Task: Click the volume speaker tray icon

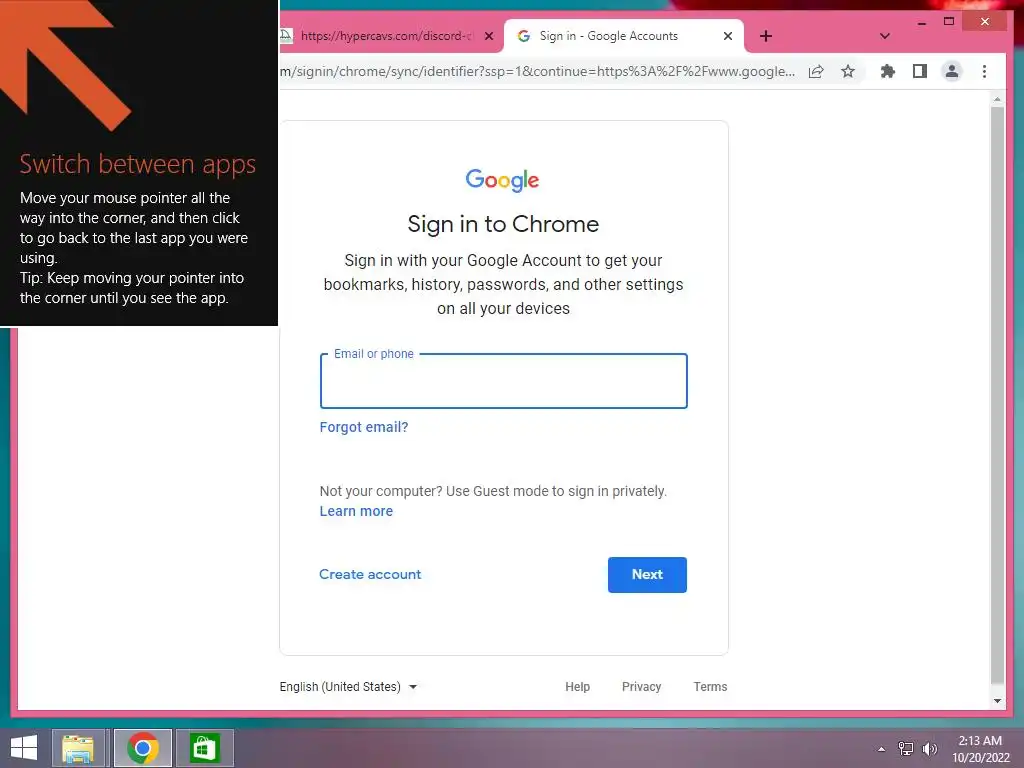Action: tap(929, 749)
